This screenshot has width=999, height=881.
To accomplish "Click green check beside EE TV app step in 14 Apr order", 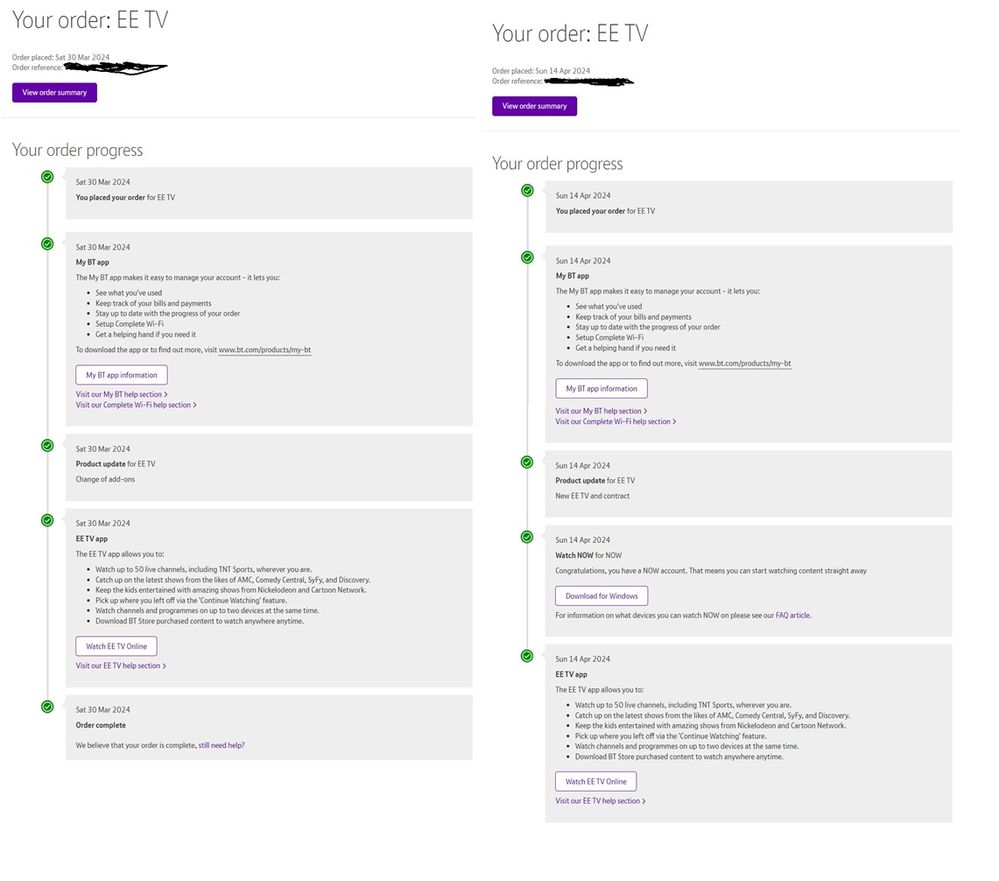I will pos(527,656).
